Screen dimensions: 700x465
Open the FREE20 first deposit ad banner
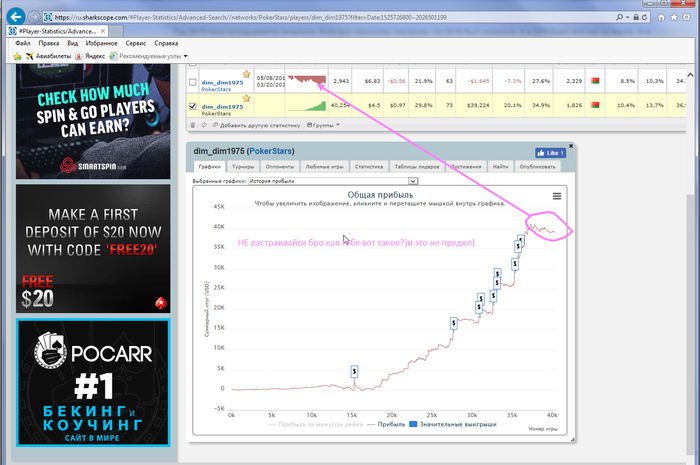[93, 249]
